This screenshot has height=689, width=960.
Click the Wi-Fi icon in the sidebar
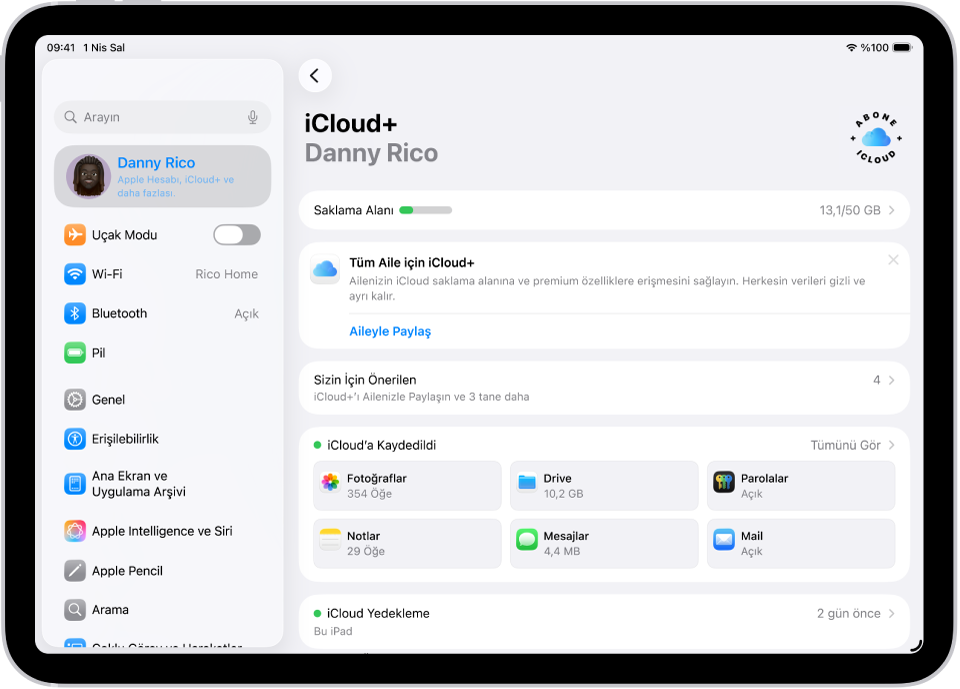(x=75, y=273)
